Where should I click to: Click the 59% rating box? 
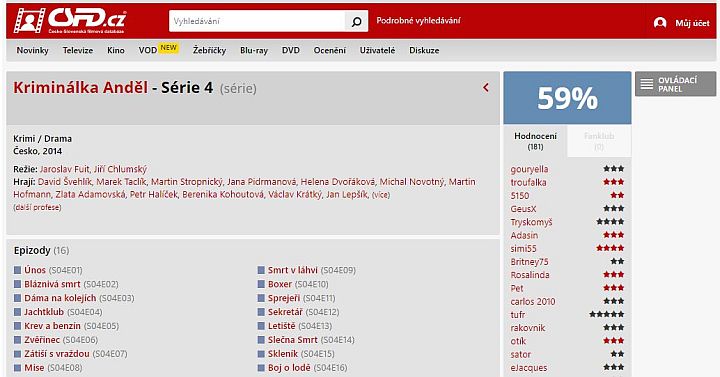(x=567, y=98)
